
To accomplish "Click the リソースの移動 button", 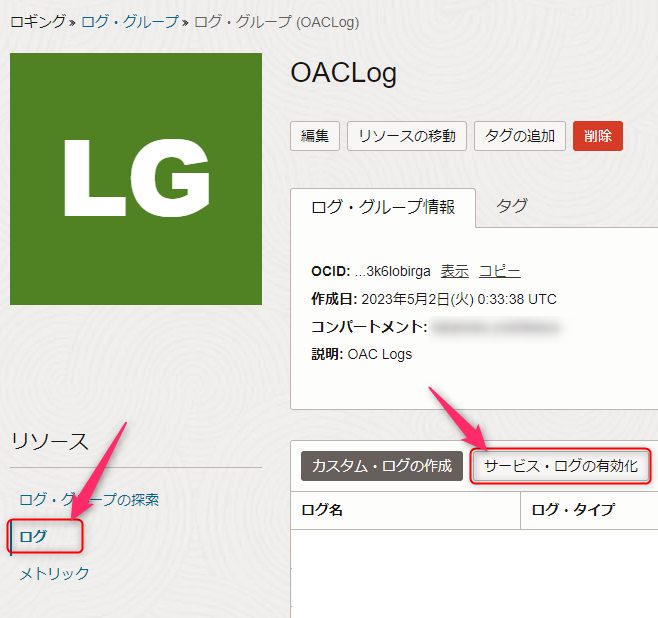I will pyautogui.click(x=407, y=136).
